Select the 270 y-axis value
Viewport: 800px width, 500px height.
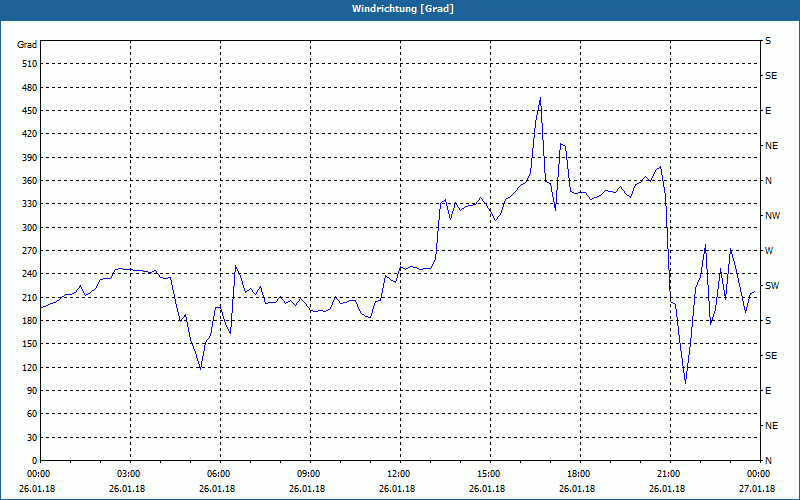click(x=30, y=251)
